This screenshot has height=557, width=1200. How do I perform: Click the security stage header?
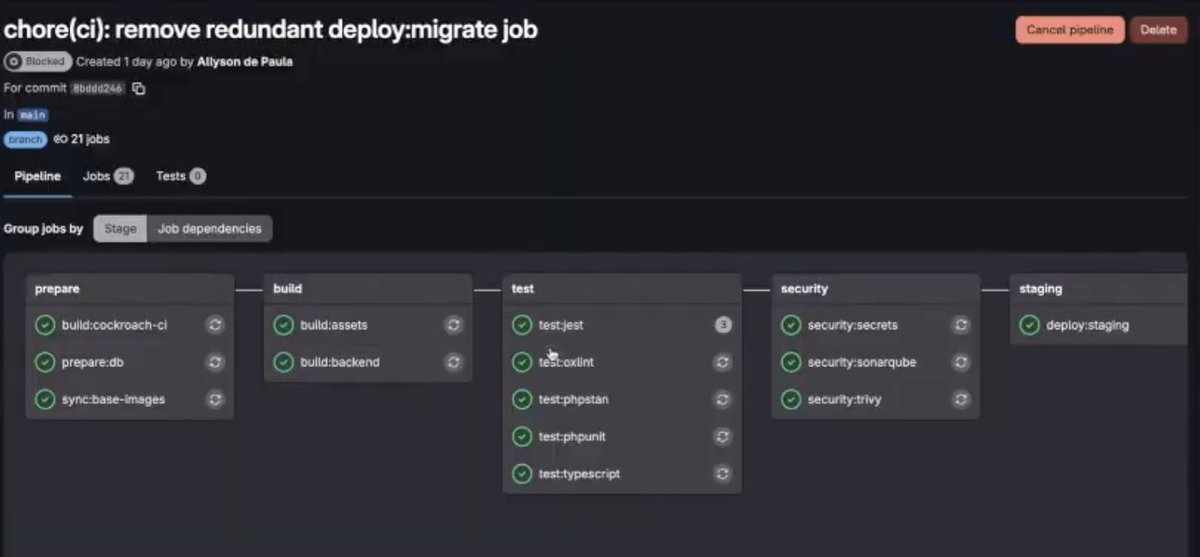[x=805, y=289]
